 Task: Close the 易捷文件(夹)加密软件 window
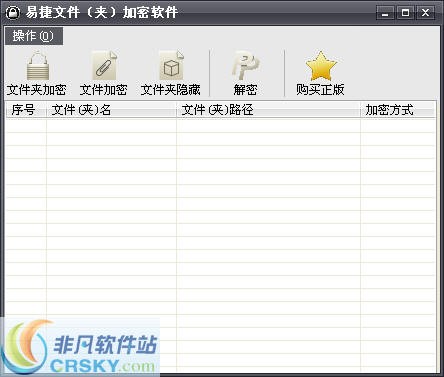click(425, 13)
